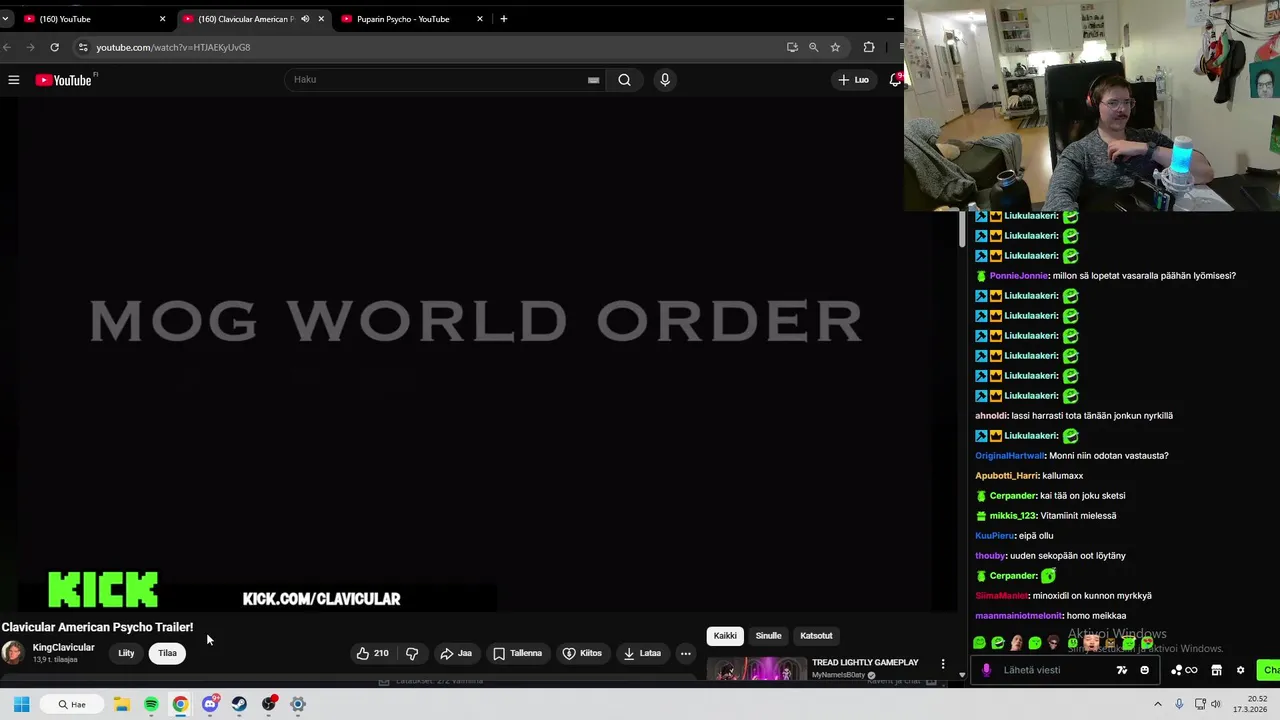The height and width of the screenshot is (720, 1280).
Task: Open the Windows Start menu
Action: (21, 704)
